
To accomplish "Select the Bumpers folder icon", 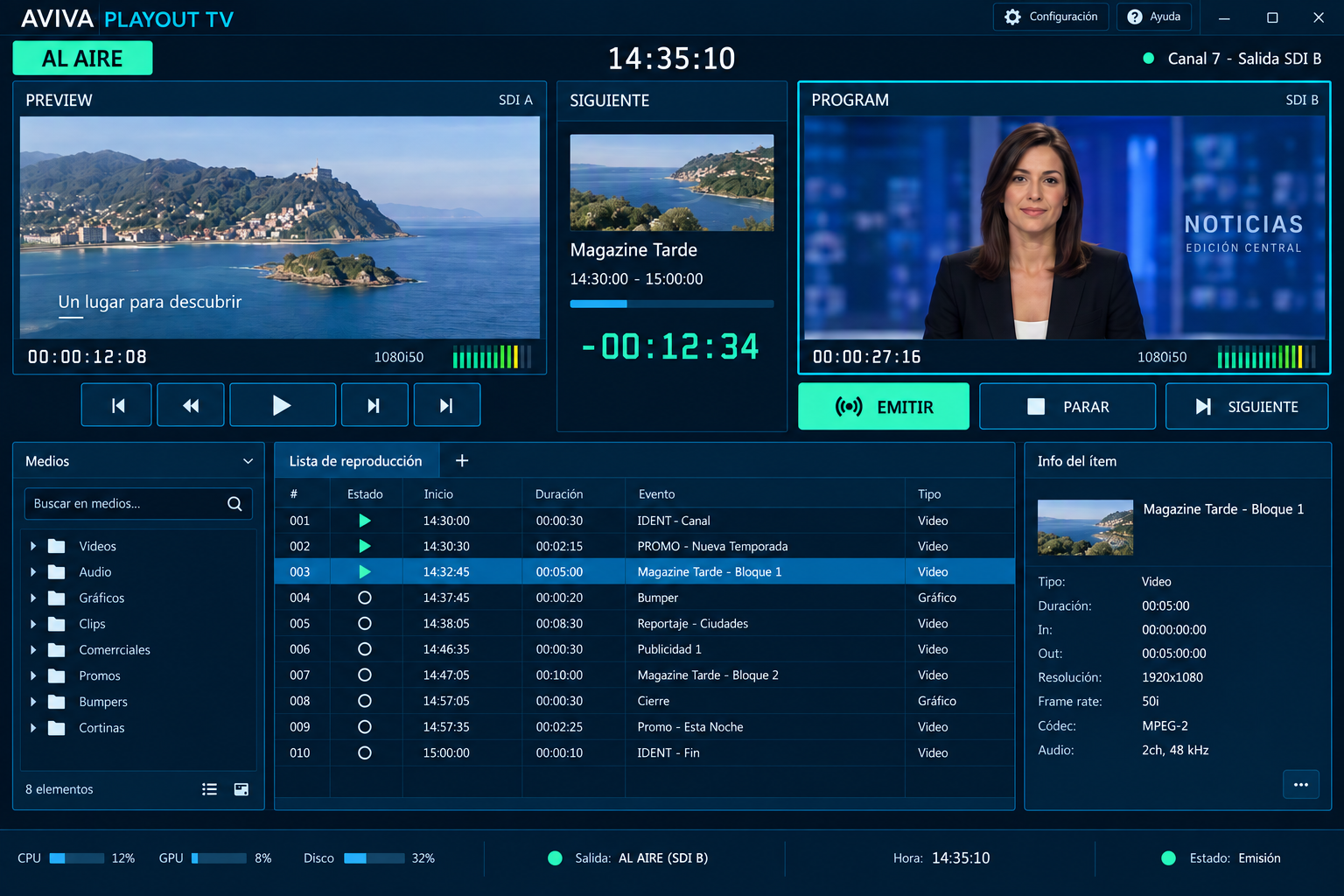I will (57, 702).
